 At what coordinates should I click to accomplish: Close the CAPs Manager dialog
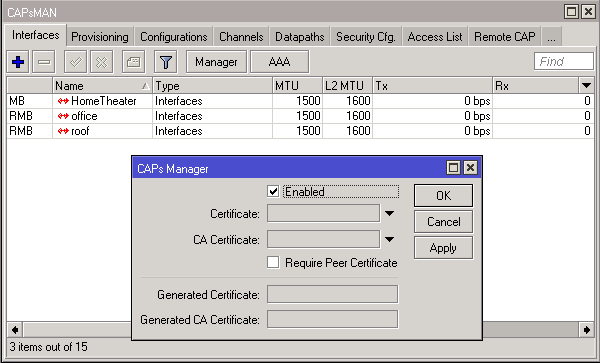[471, 168]
